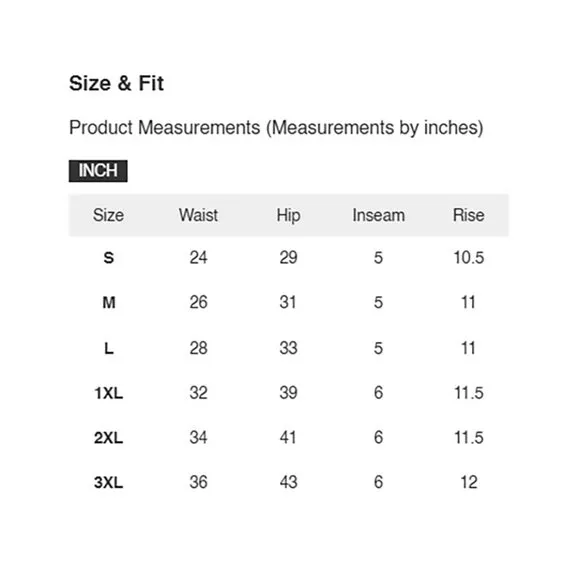Click rise value 10.5 for size S
Image resolution: width=580 pixels, height=580 pixels.
tap(469, 258)
